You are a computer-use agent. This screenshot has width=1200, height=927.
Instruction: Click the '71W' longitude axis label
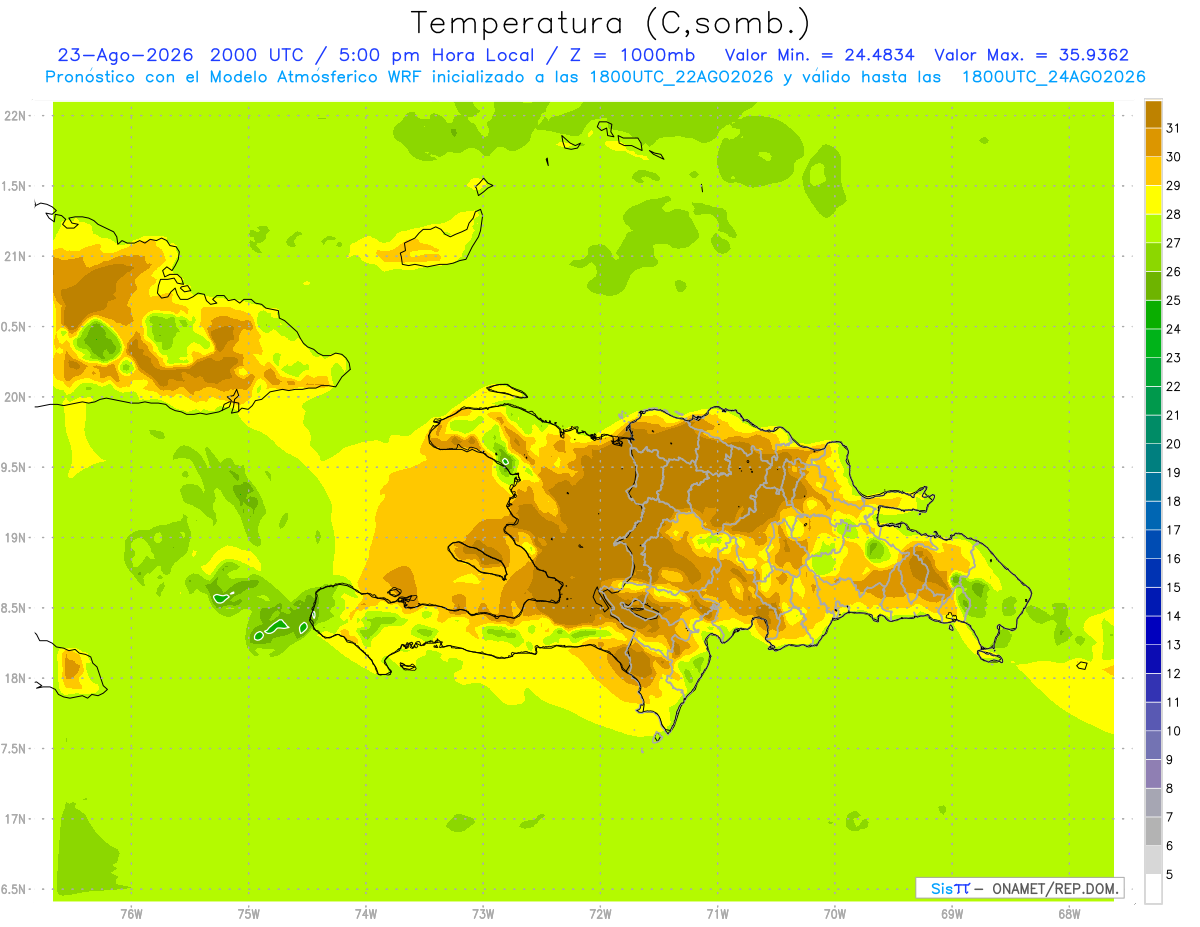point(717,913)
